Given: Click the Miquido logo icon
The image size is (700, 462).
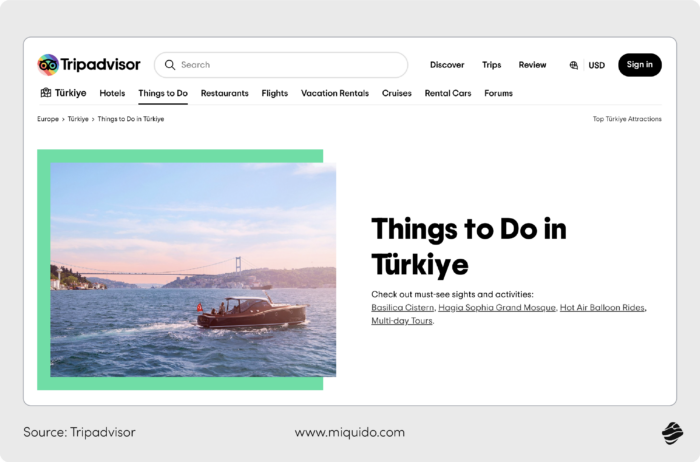Looking at the screenshot, I should (x=672, y=433).
